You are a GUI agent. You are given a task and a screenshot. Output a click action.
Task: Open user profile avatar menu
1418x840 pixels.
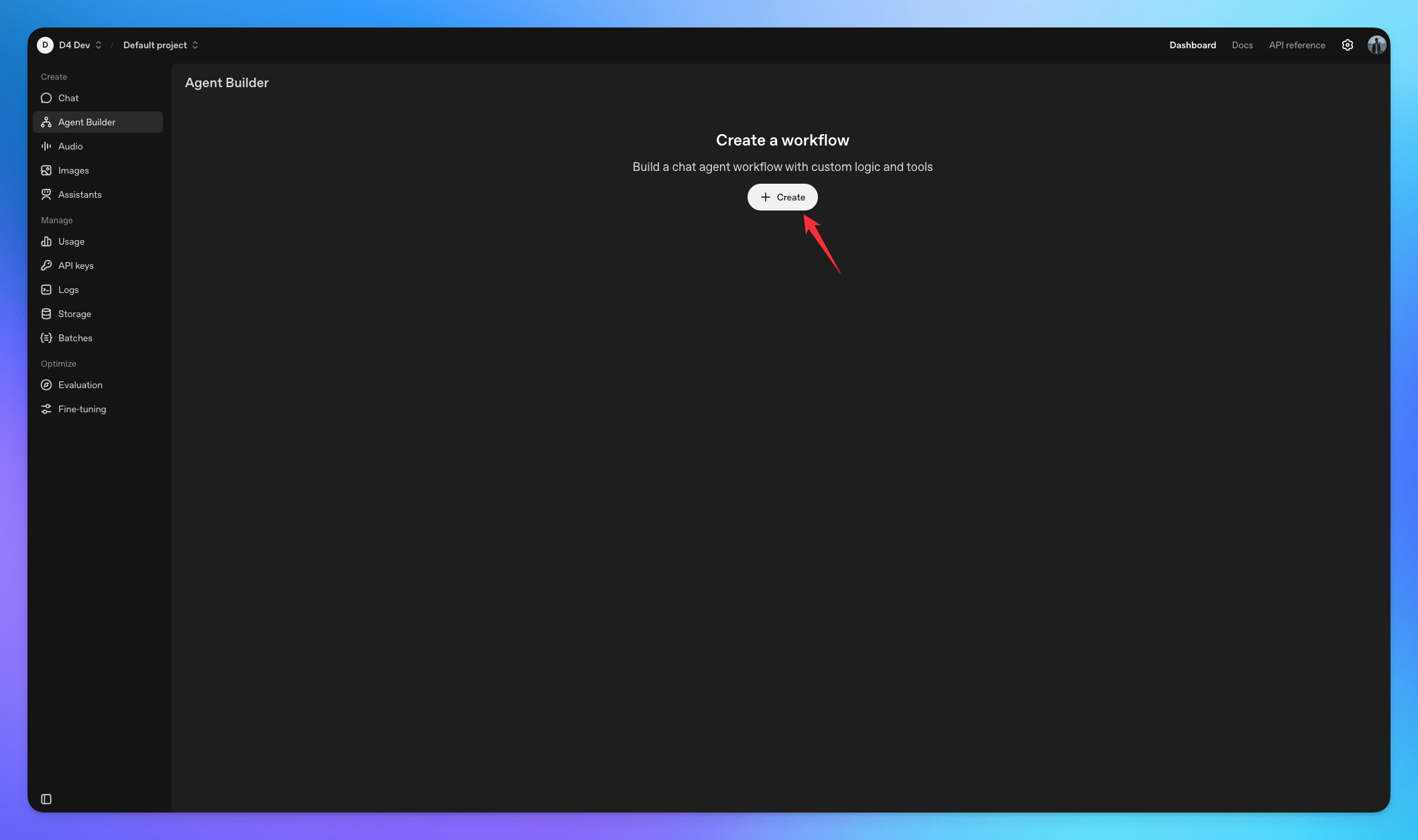[1376, 45]
